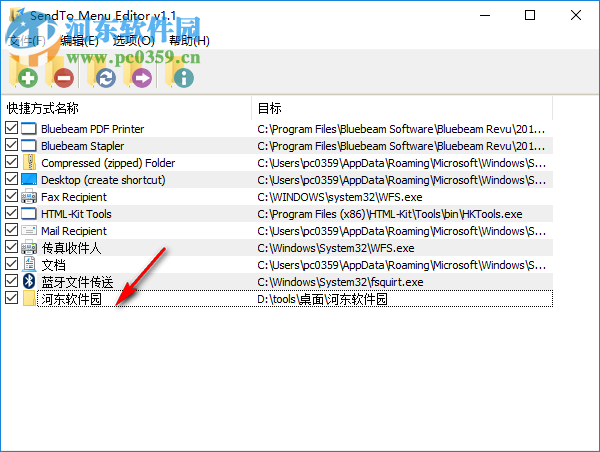Click the blue refresh folder toolbar icon

click(102, 73)
